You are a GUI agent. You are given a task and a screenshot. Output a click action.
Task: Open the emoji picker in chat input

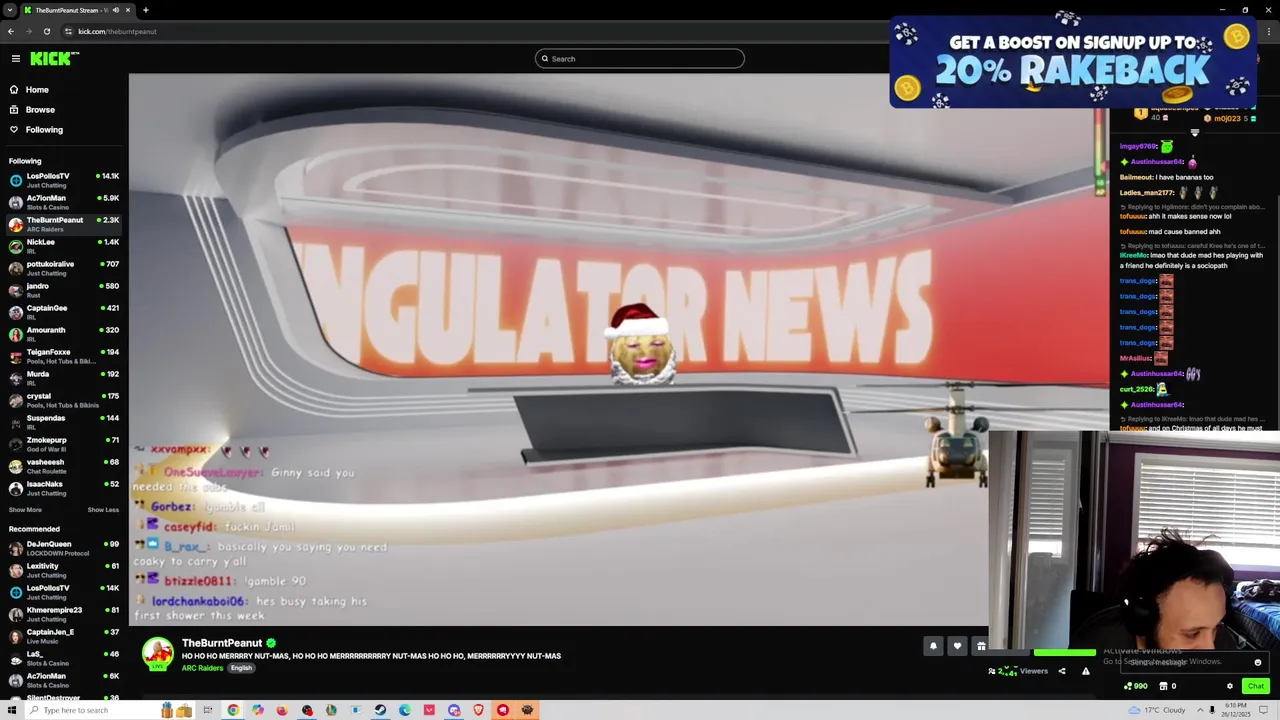pyautogui.click(x=1258, y=662)
